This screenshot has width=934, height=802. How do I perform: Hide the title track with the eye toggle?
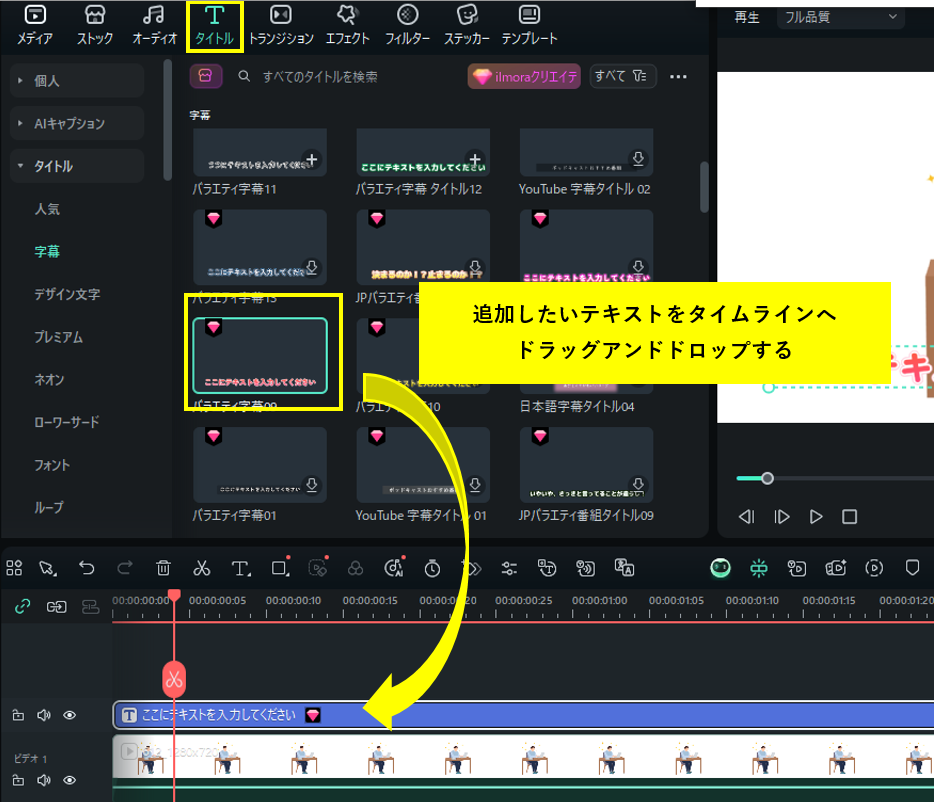click(x=69, y=715)
